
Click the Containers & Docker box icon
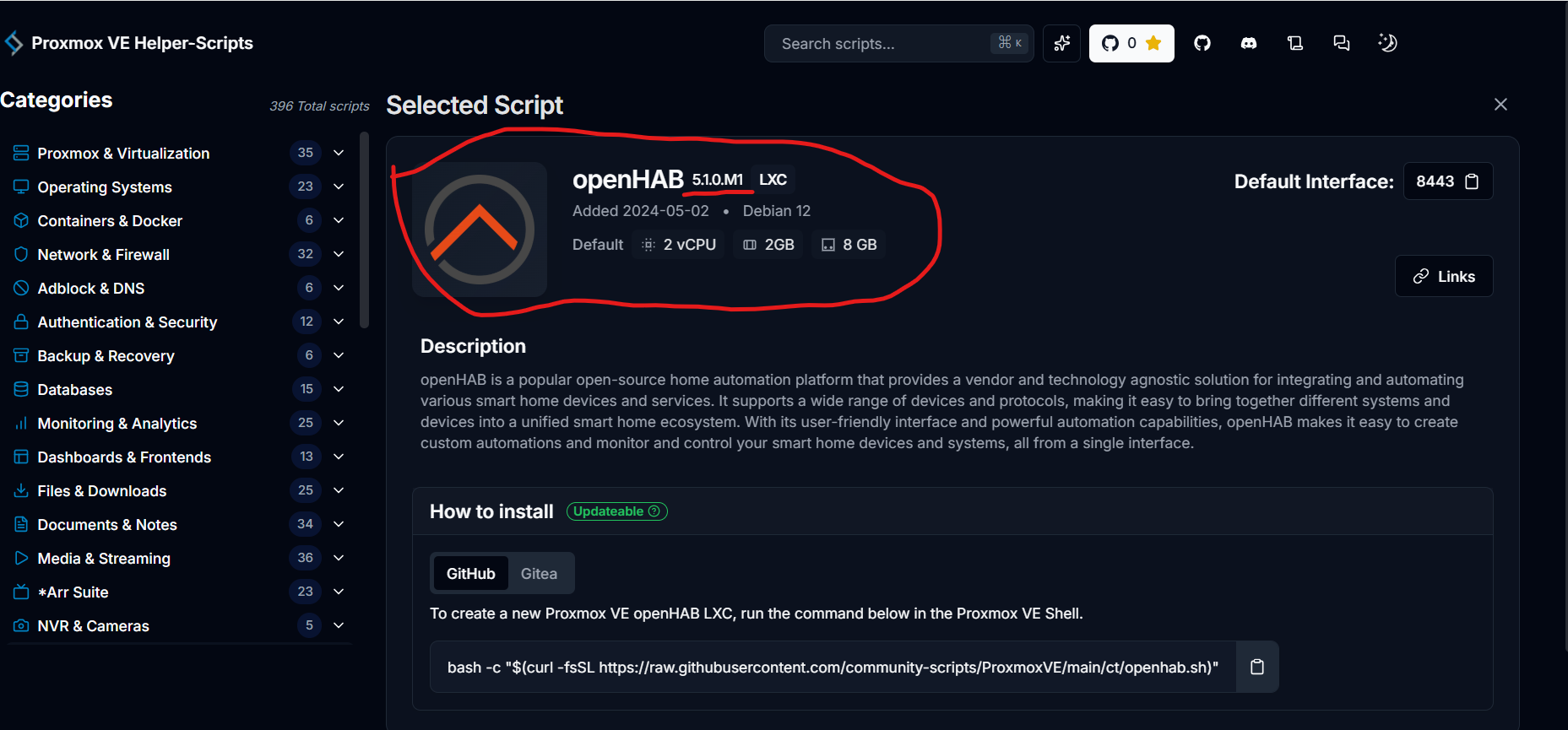tap(21, 220)
